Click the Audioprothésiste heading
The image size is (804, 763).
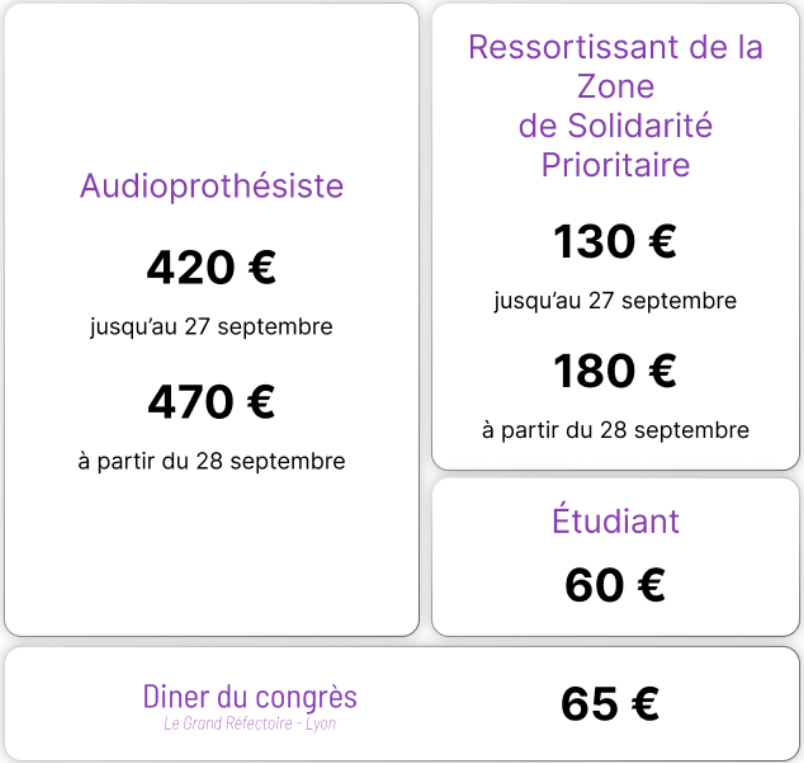[x=211, y=186]
